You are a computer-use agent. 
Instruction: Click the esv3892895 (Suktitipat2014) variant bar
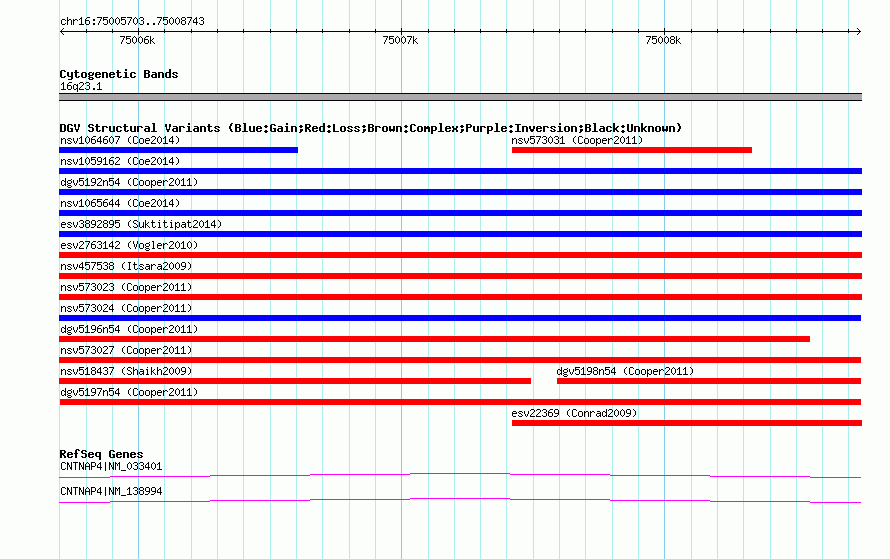coord(460,234)
